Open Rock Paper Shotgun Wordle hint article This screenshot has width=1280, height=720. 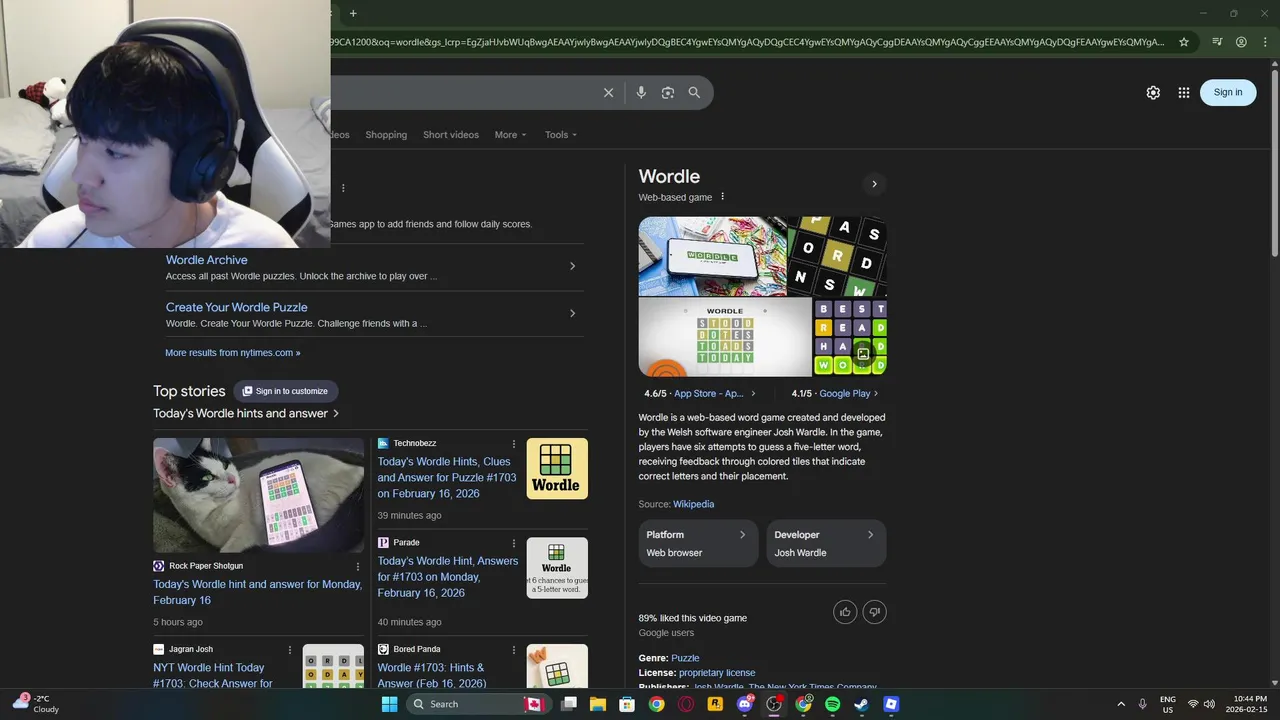point(258,592)
